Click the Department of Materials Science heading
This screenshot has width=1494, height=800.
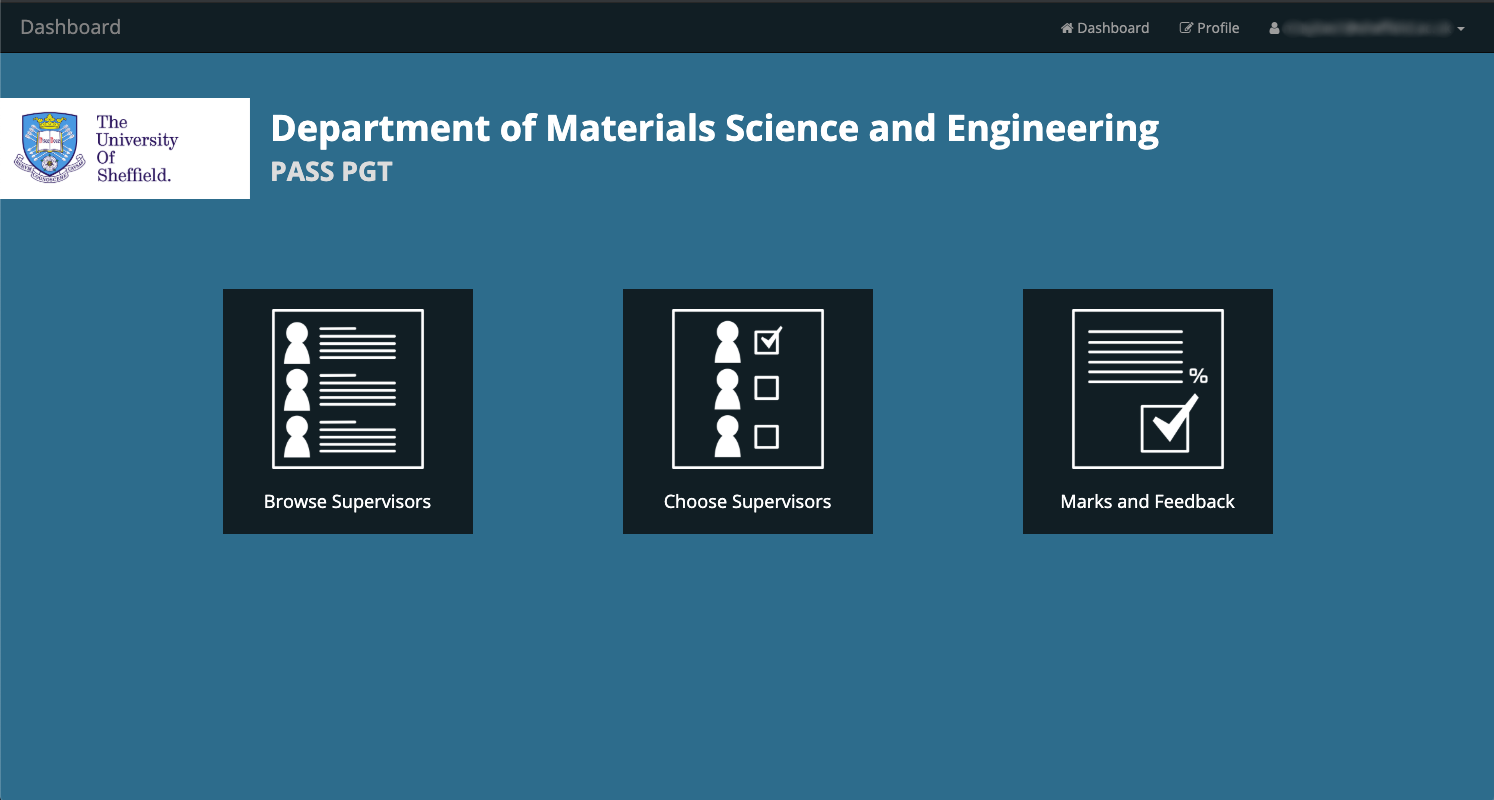714,128
